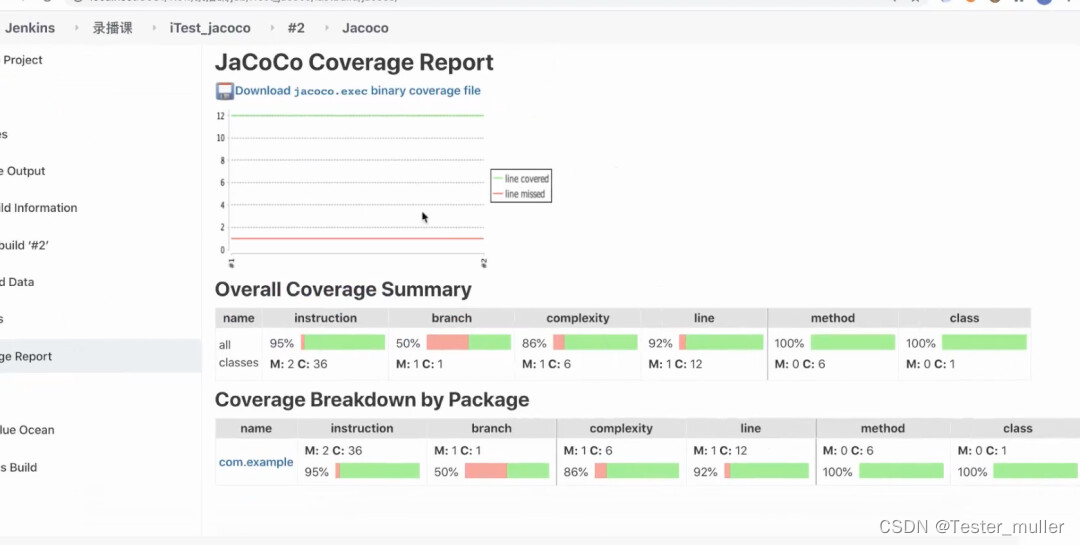This screenshot has width=1080, height=545.
Task: Click 'all classes' row name cell
Action: pos(238,353)
